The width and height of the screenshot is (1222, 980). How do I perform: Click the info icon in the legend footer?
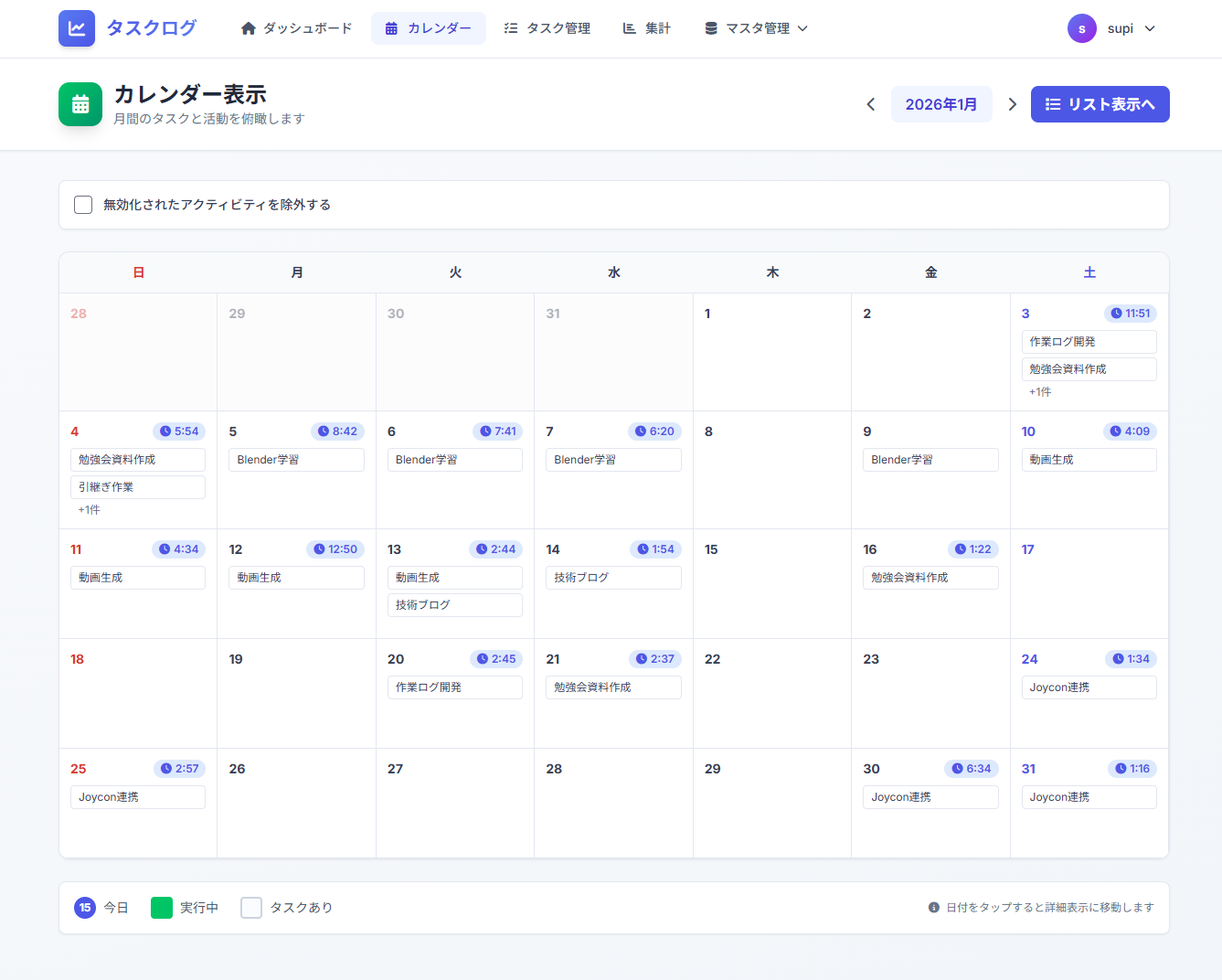coord(933,908)
